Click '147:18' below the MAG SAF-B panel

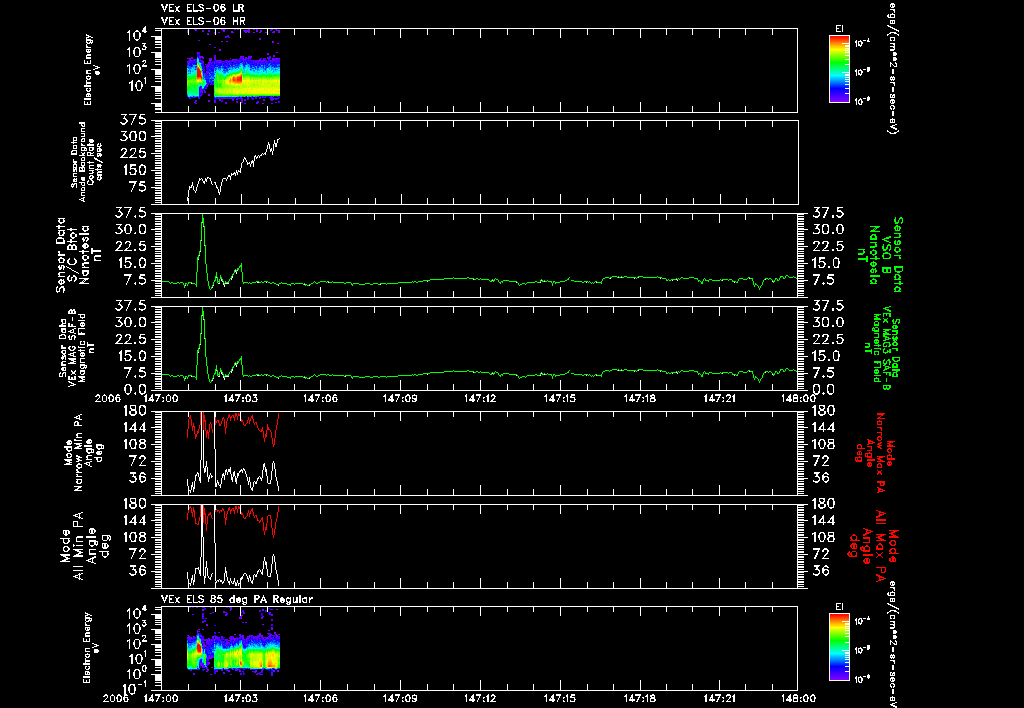[x=640, y=398]
